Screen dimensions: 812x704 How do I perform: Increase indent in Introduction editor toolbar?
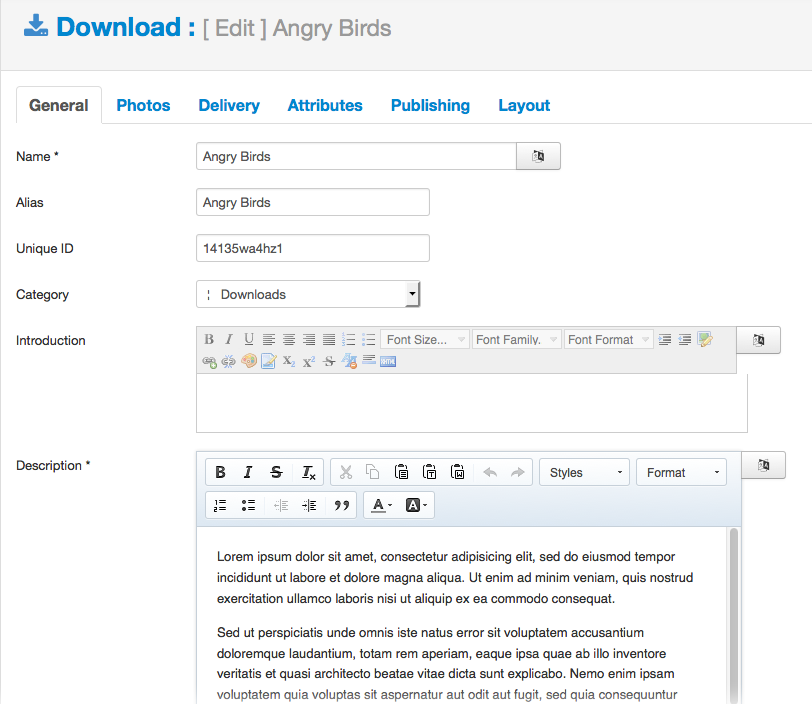[x=665, y=339]
